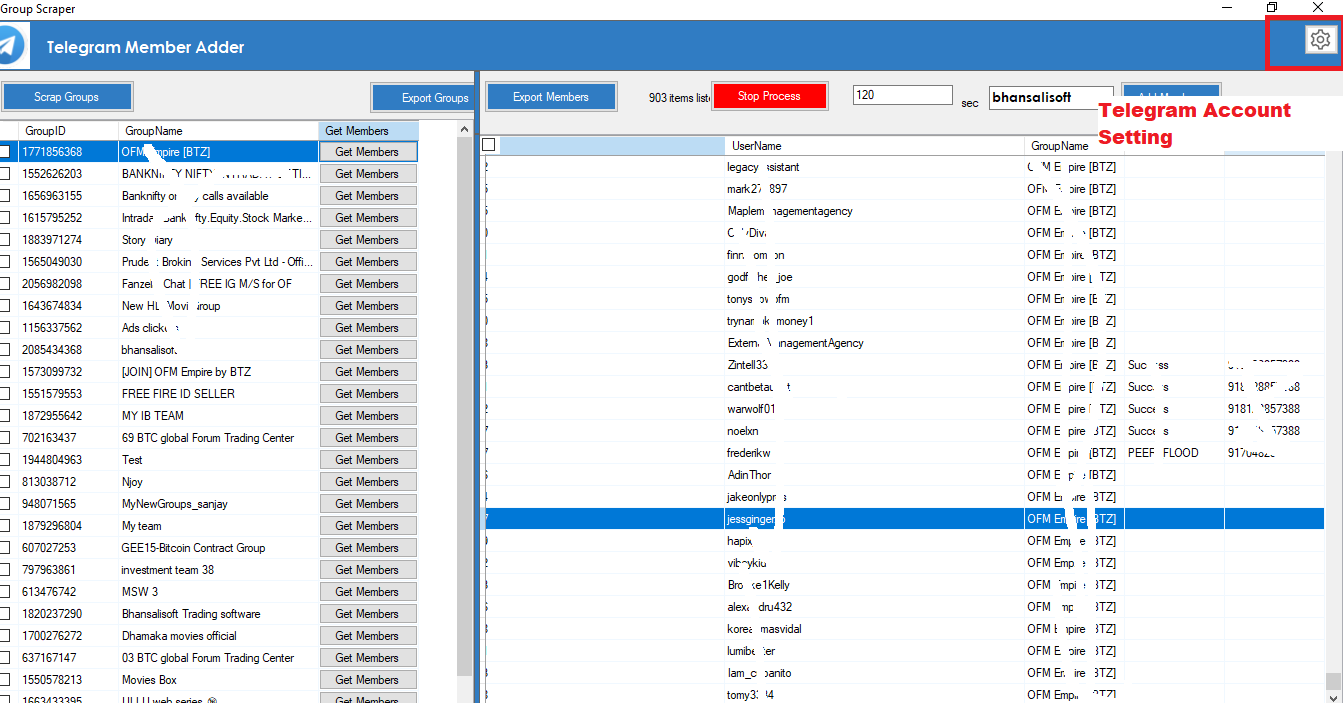Select 69 BTC global Forum Trading Center
Screen dimensions: 1343x703
(208, 438)
